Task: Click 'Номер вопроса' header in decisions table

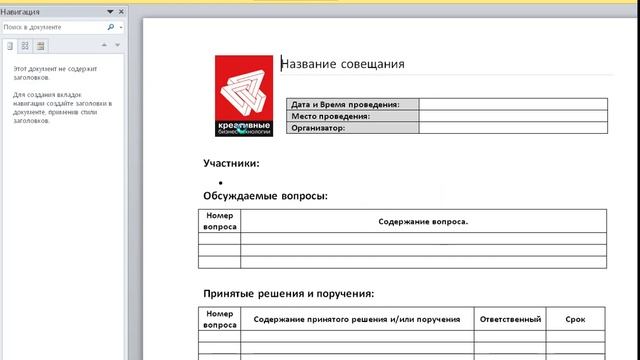Action: click(220, 320)
